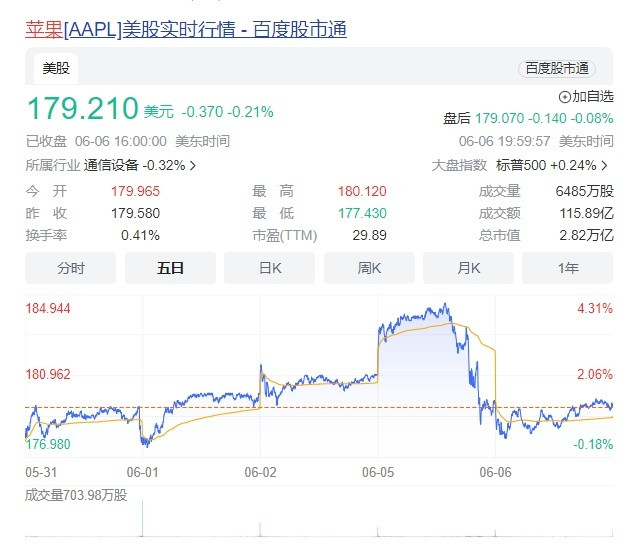
Task: Select the 分时 chart tab
Action: point(71,268)
